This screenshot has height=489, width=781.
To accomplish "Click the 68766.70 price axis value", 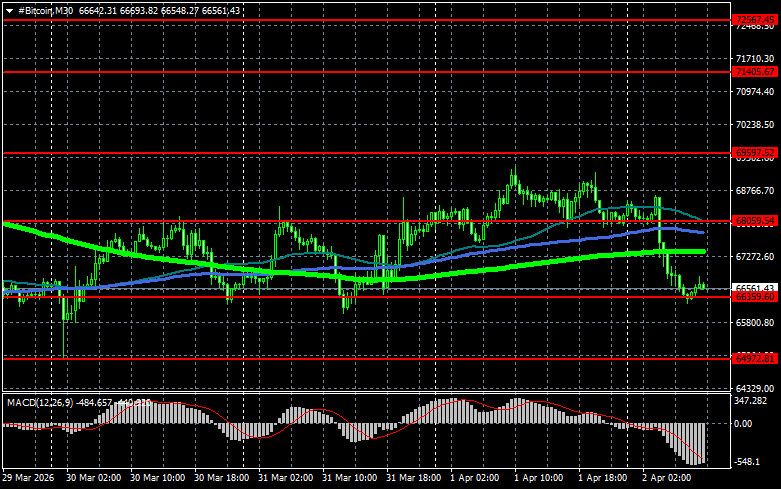I will [755, 191].
